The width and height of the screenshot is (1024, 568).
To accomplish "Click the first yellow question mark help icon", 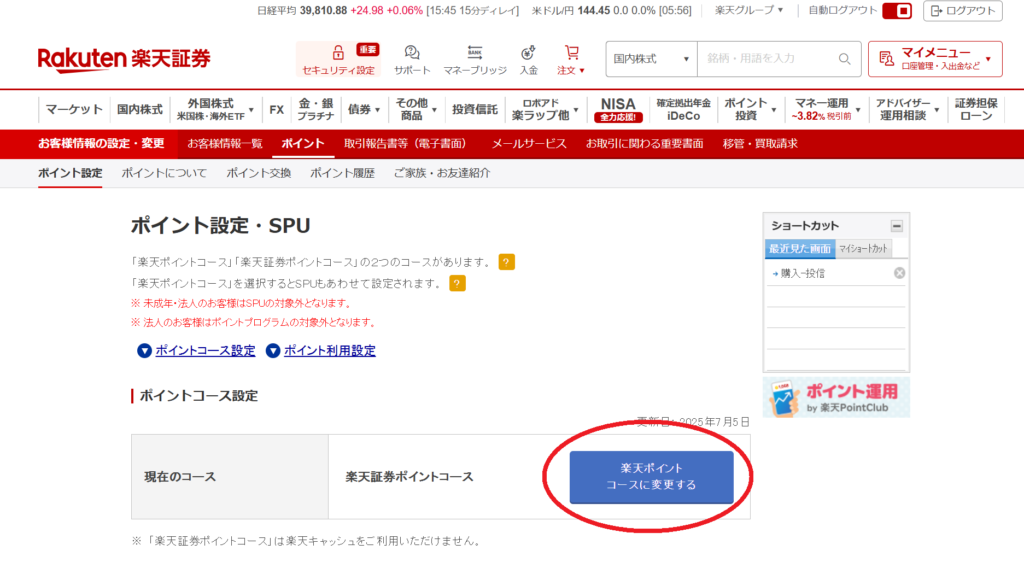I will [506, 262].
